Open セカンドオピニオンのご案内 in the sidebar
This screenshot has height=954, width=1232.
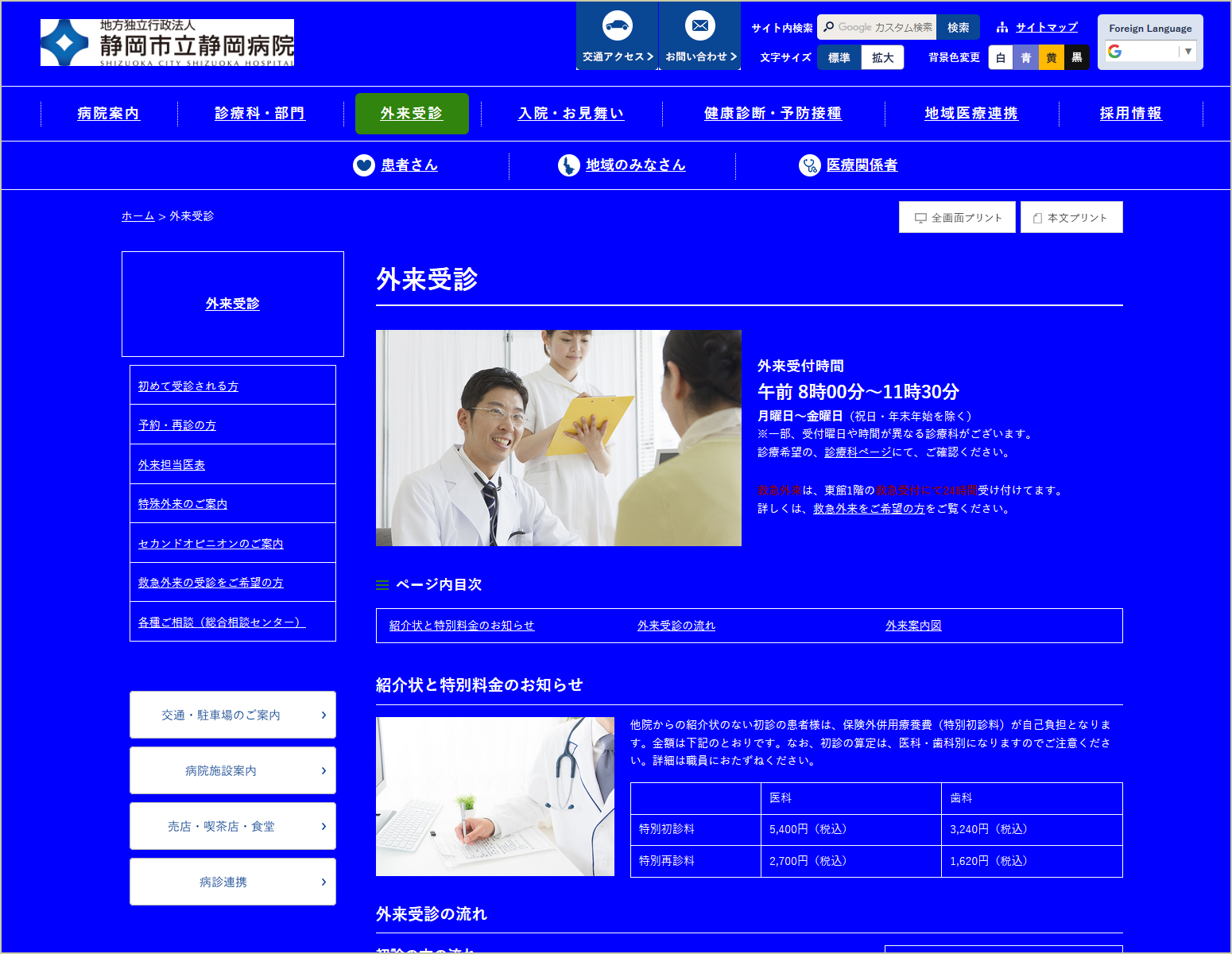(211, 543)
